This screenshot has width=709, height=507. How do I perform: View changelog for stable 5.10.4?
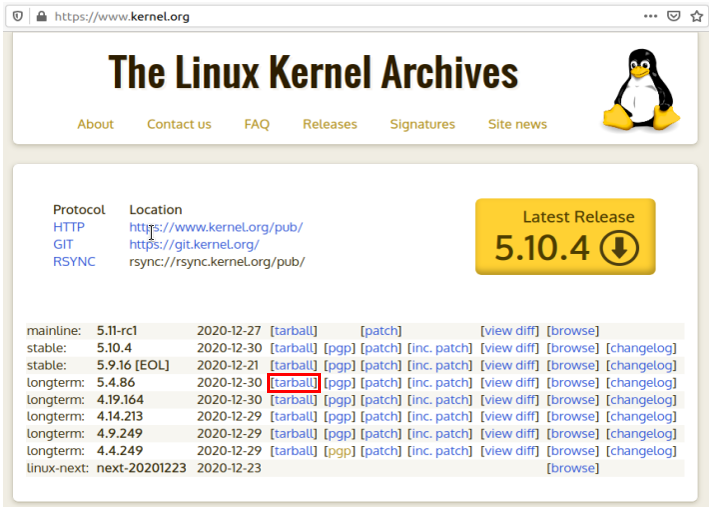pyautogui.click(x=641, y=348)
